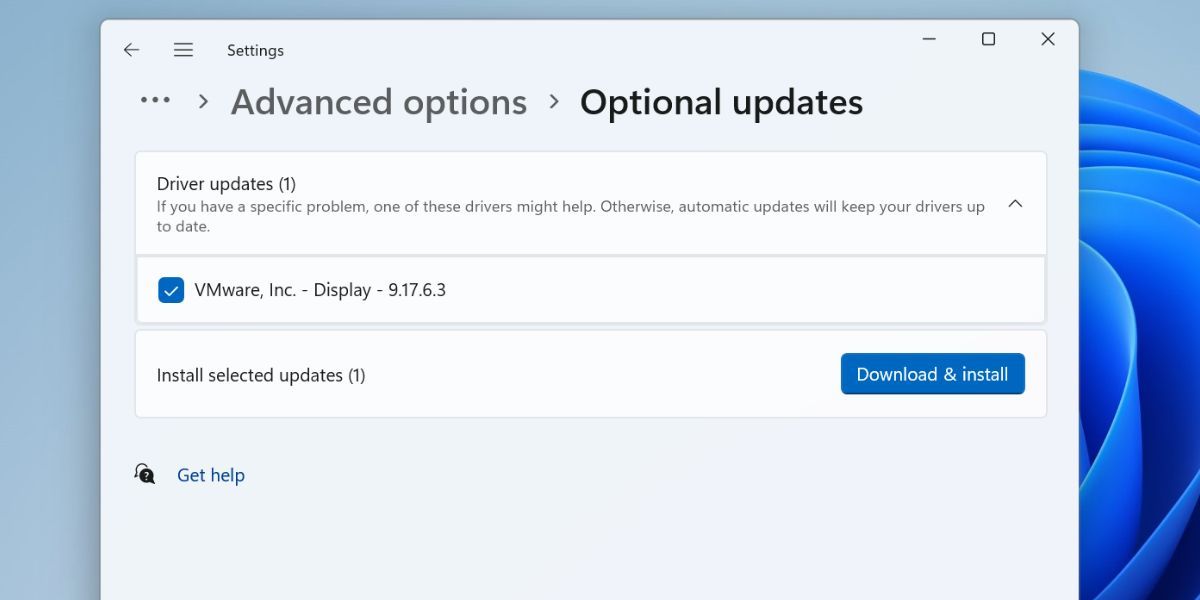Close the Settings window
This screenshot has height=600, width=1200.
coord(1047,39)
